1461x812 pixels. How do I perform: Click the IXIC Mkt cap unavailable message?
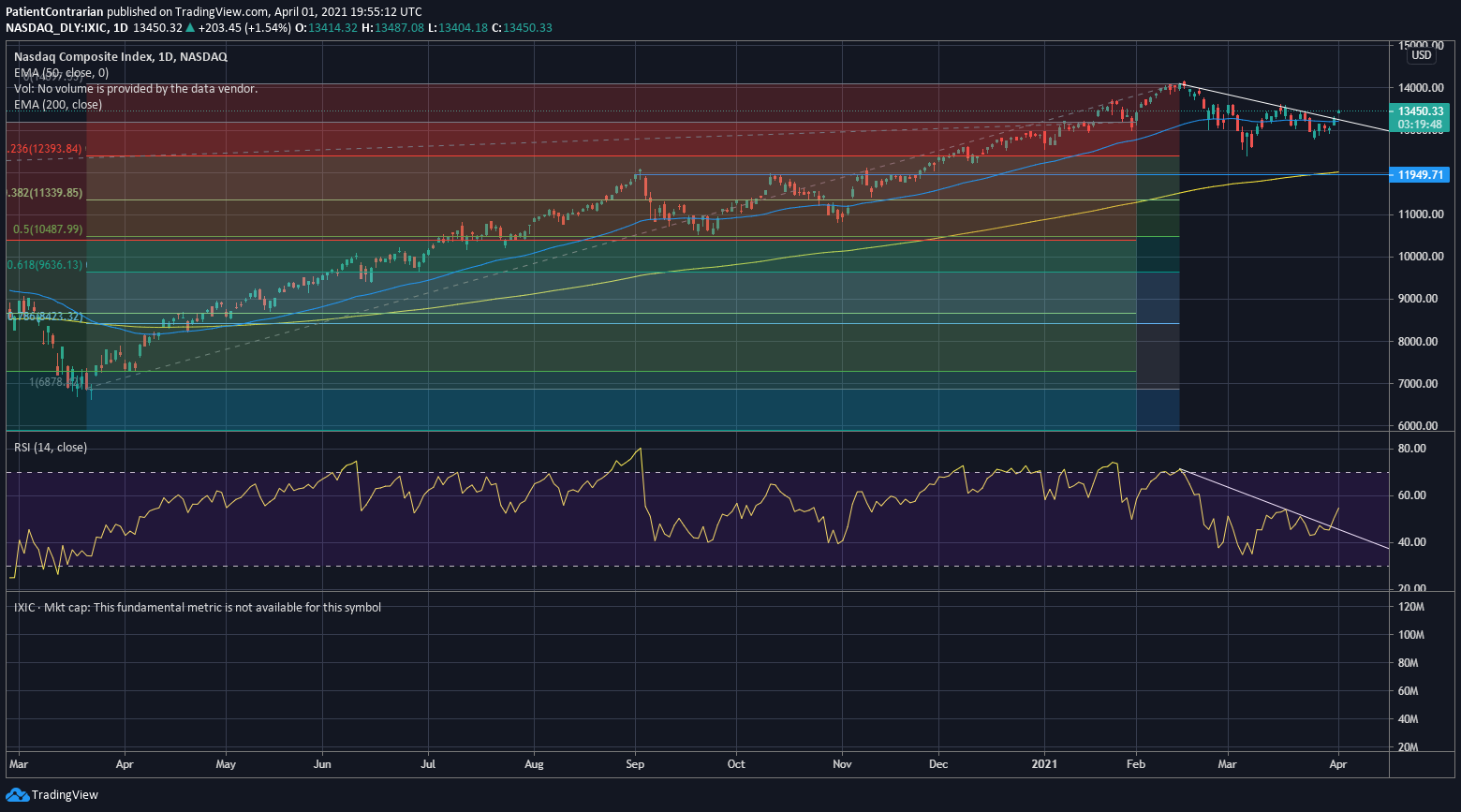[198, 608]
